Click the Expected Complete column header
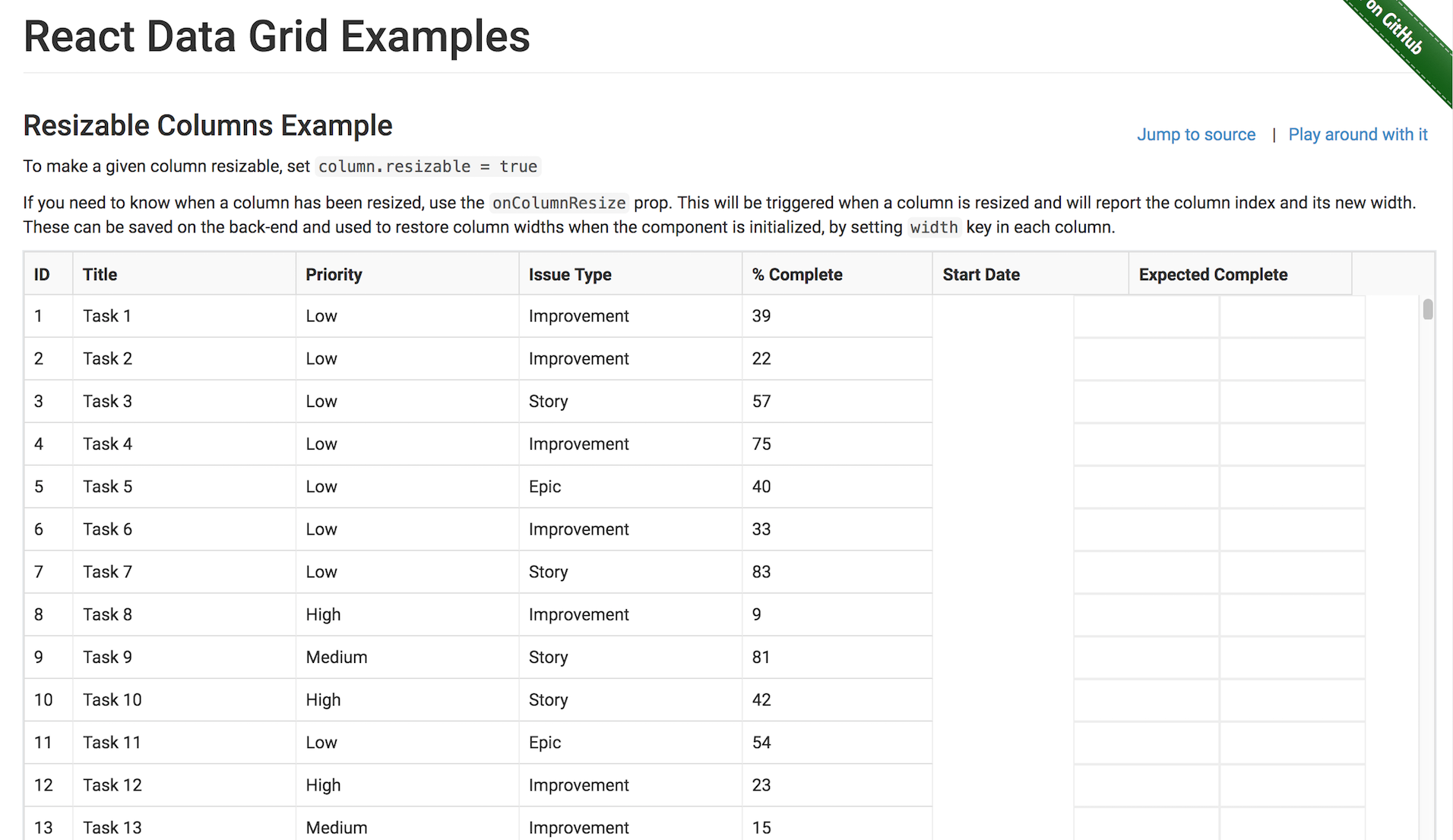The width and height of the screenshot is (1453, 840). point(1212,274)
